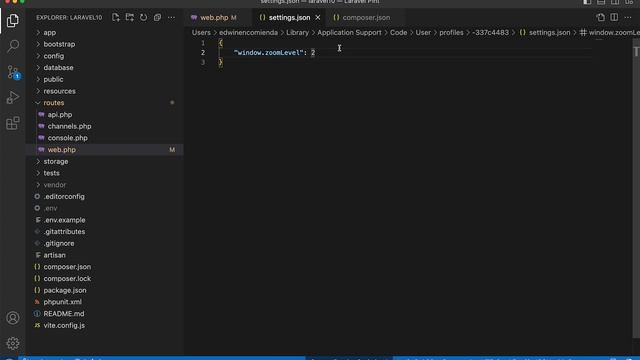Click the -337c4483 breadcrumb segment
This screenshot has height=360, width=640.
tap(490, 33)
